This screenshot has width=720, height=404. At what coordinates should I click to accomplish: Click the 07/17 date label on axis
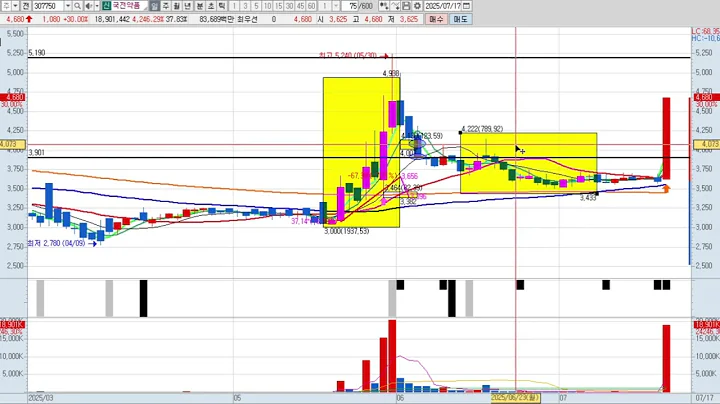[x=704, y=398]
